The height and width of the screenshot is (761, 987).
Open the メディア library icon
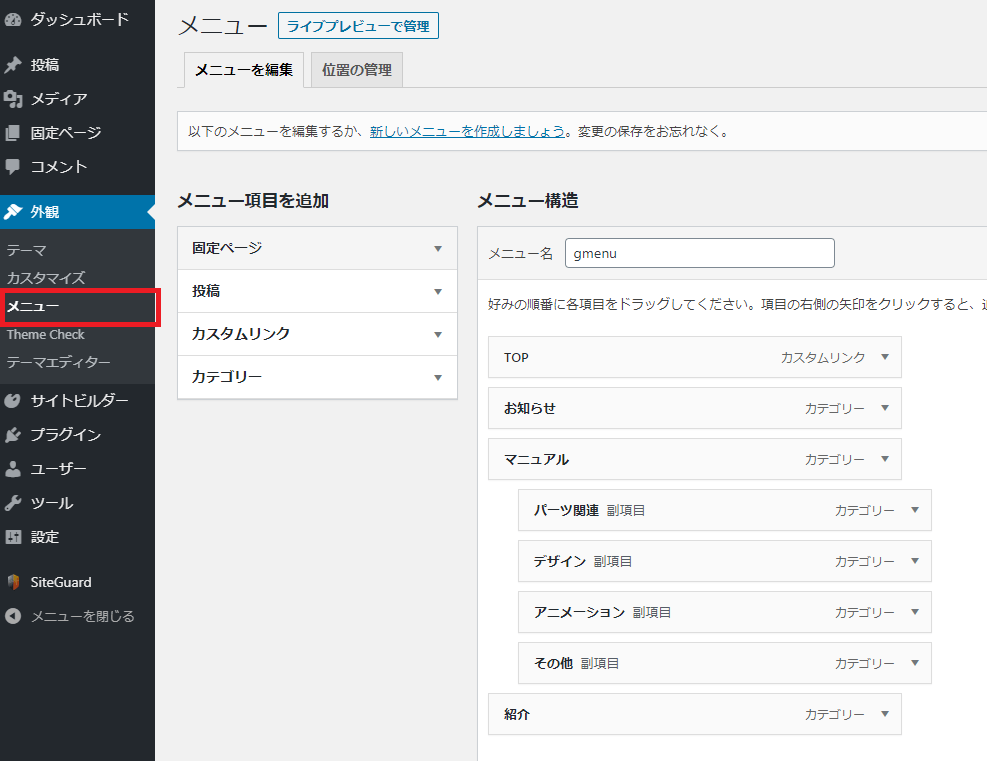tap(13, 99)
